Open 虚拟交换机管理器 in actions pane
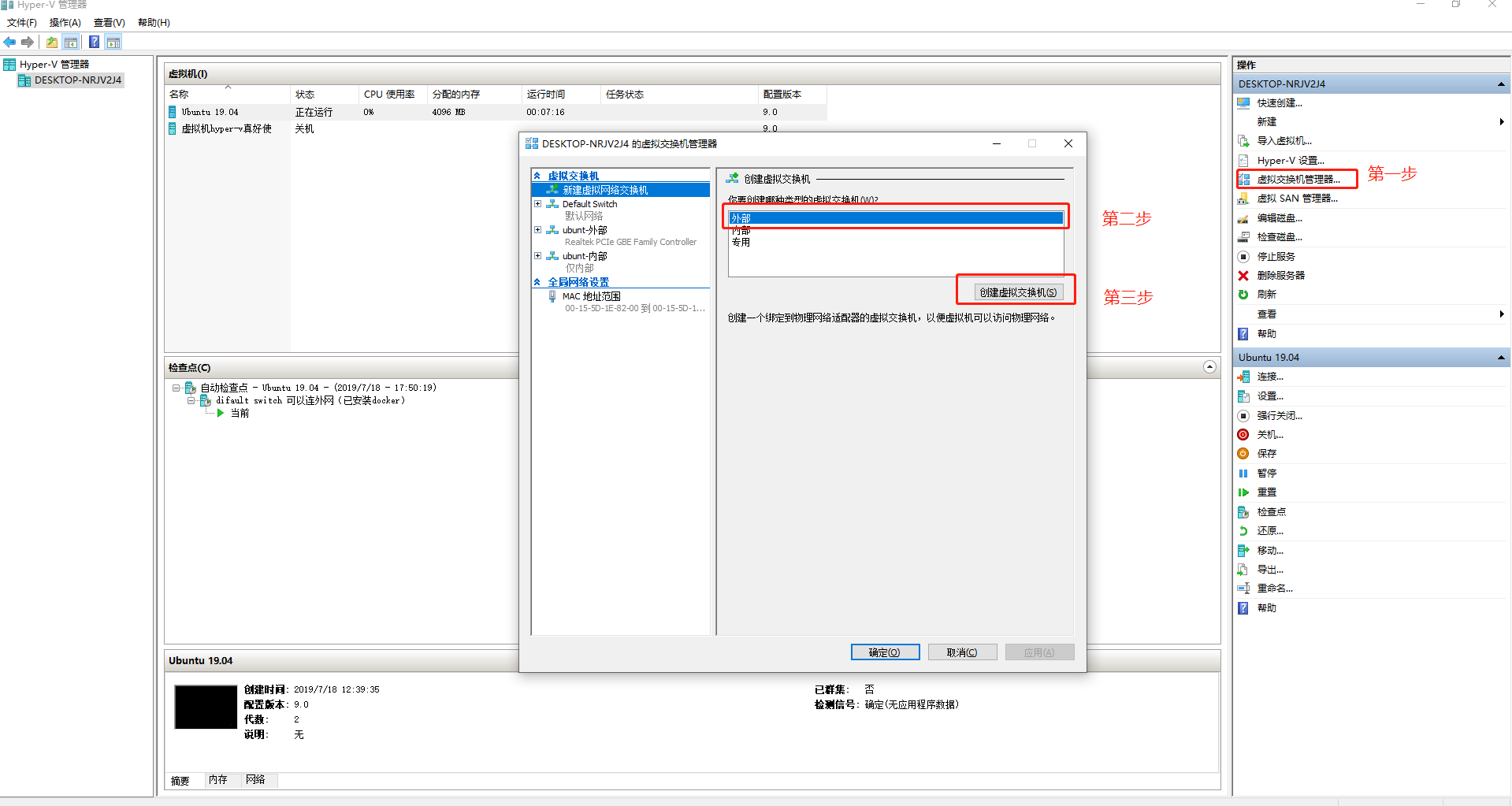This screenshot has height=806, width=1512. [1298, 180]
